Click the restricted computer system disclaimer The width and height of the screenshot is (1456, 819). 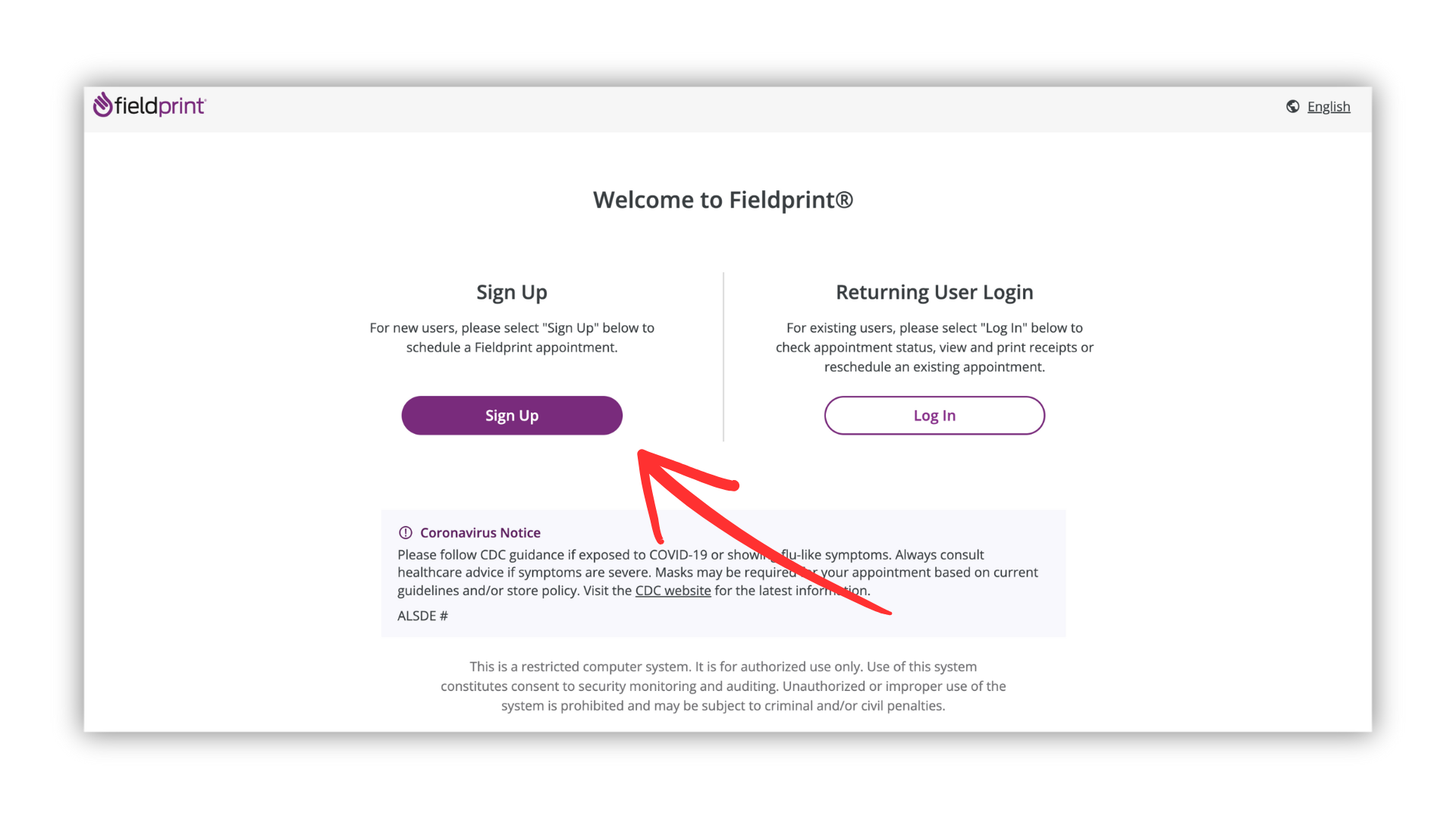pyautogui.click(x=723, y=686)
